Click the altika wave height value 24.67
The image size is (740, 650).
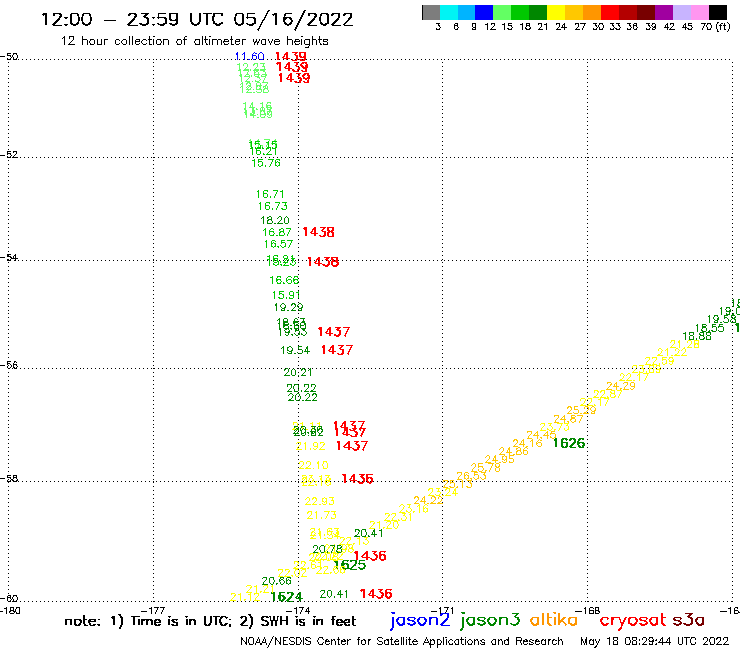click(568, 419)
